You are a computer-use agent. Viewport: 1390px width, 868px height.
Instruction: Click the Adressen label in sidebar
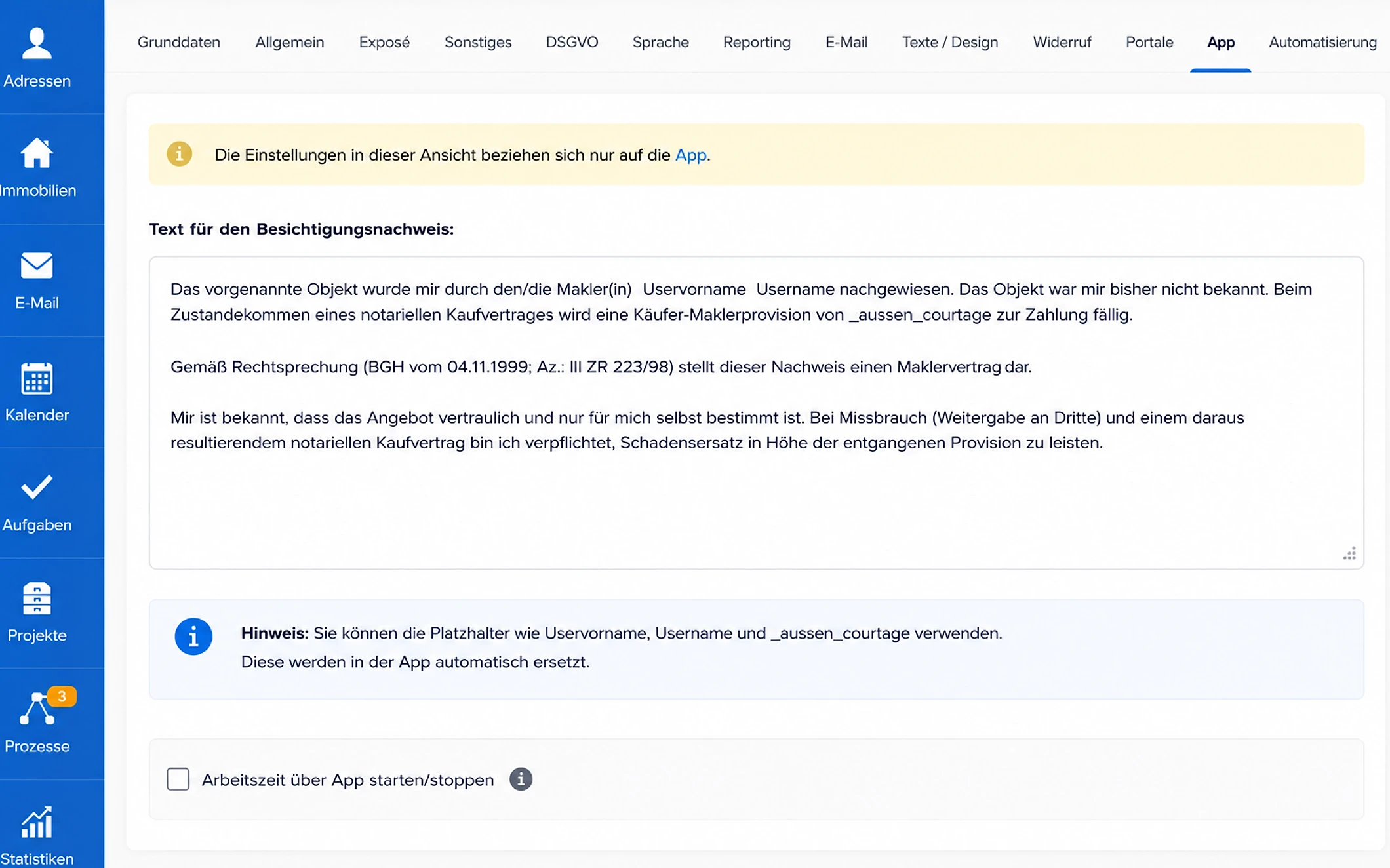tap(37, 81)
